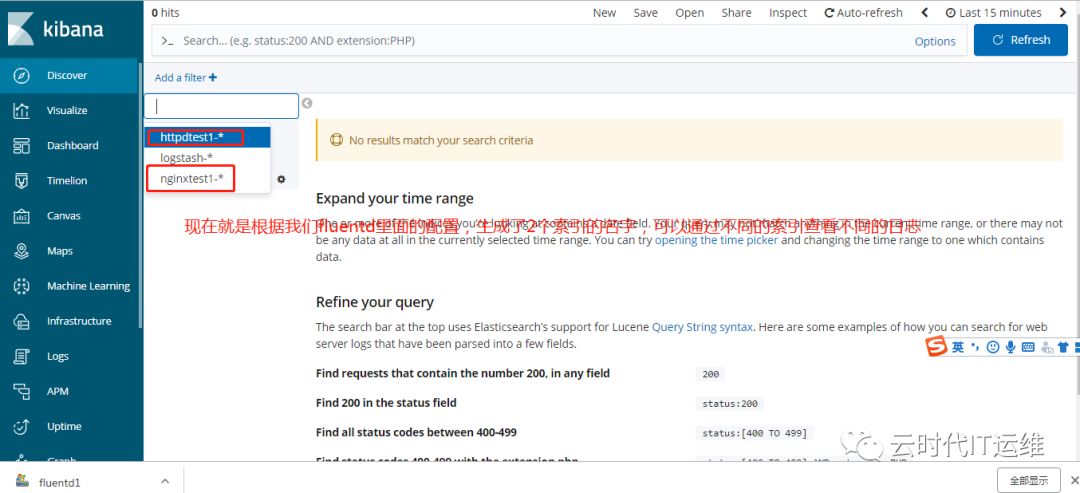Collapse the field sidebar arrow
This screenshot has height=493, width=1080.
click(307, 103)
